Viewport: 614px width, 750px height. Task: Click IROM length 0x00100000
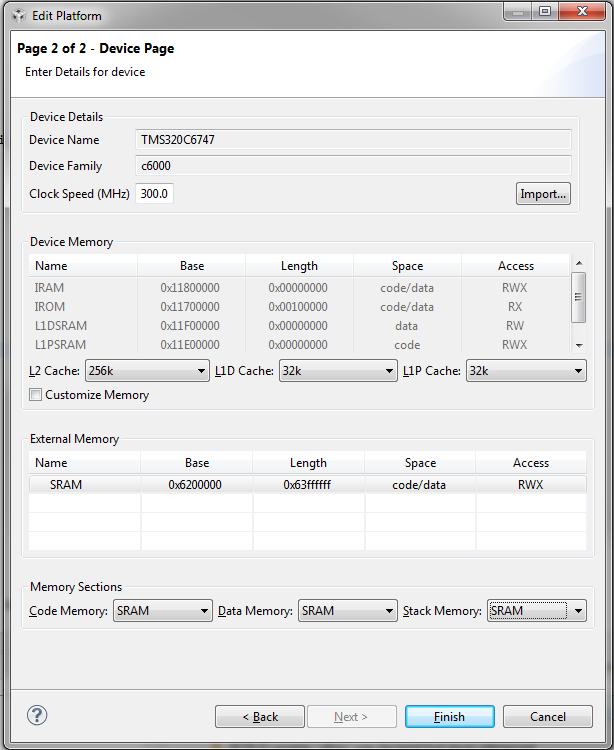click(x=298, y=307)
